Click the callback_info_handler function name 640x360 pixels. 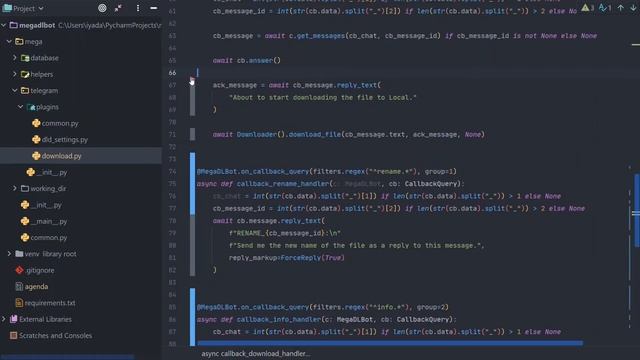278,319
